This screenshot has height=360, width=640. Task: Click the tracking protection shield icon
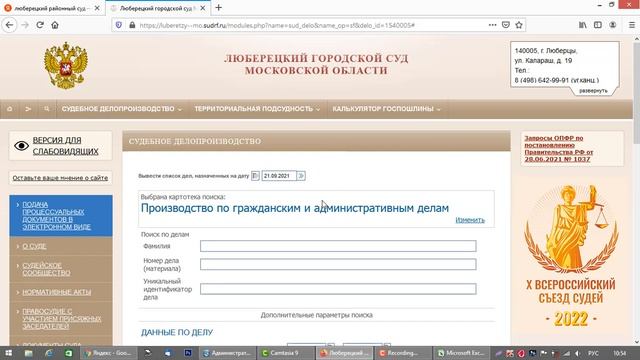click(119, 25)
